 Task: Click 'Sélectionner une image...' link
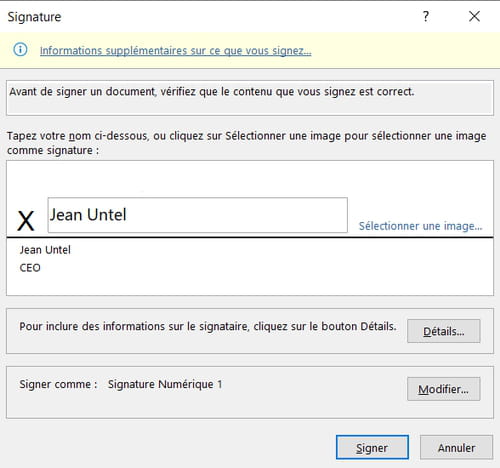pyautogui.click(x=420, y=226)
